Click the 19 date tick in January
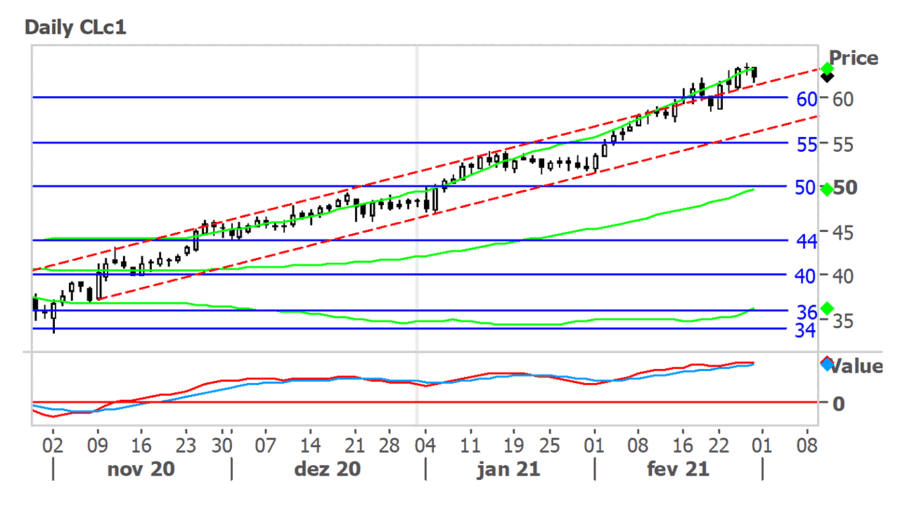 [513, 444]
